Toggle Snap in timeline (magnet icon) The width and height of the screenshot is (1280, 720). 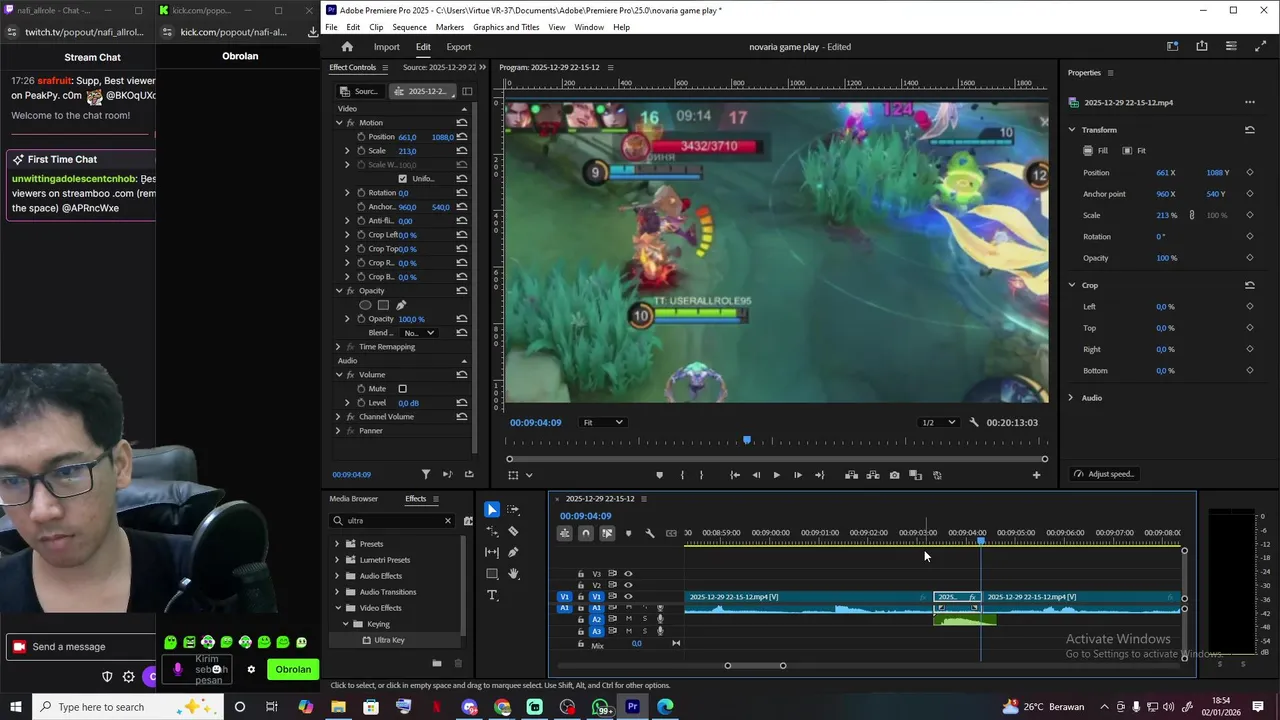(586, 533)
